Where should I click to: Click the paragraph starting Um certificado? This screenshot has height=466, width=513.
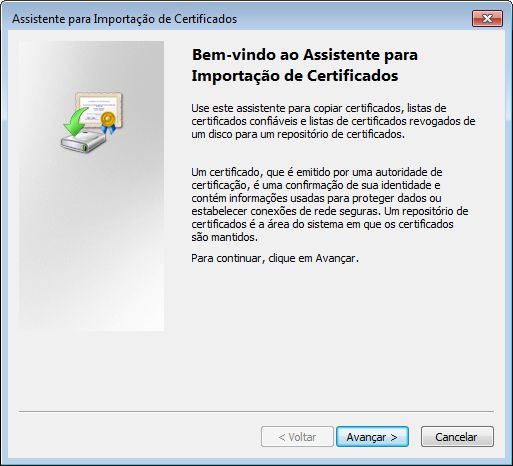coord(330,205)
